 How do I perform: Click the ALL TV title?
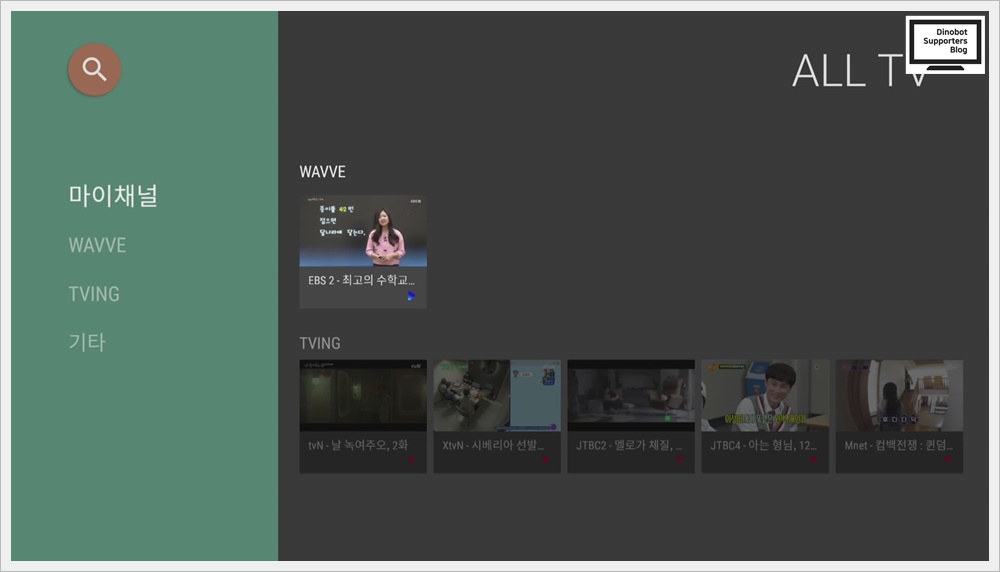coord(858,71)
